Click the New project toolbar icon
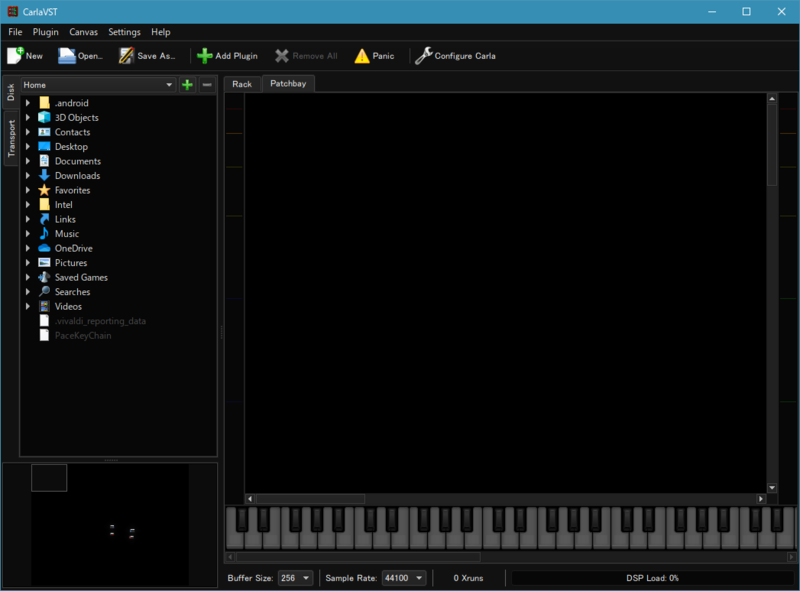800x591 pixels. [15, 56]
